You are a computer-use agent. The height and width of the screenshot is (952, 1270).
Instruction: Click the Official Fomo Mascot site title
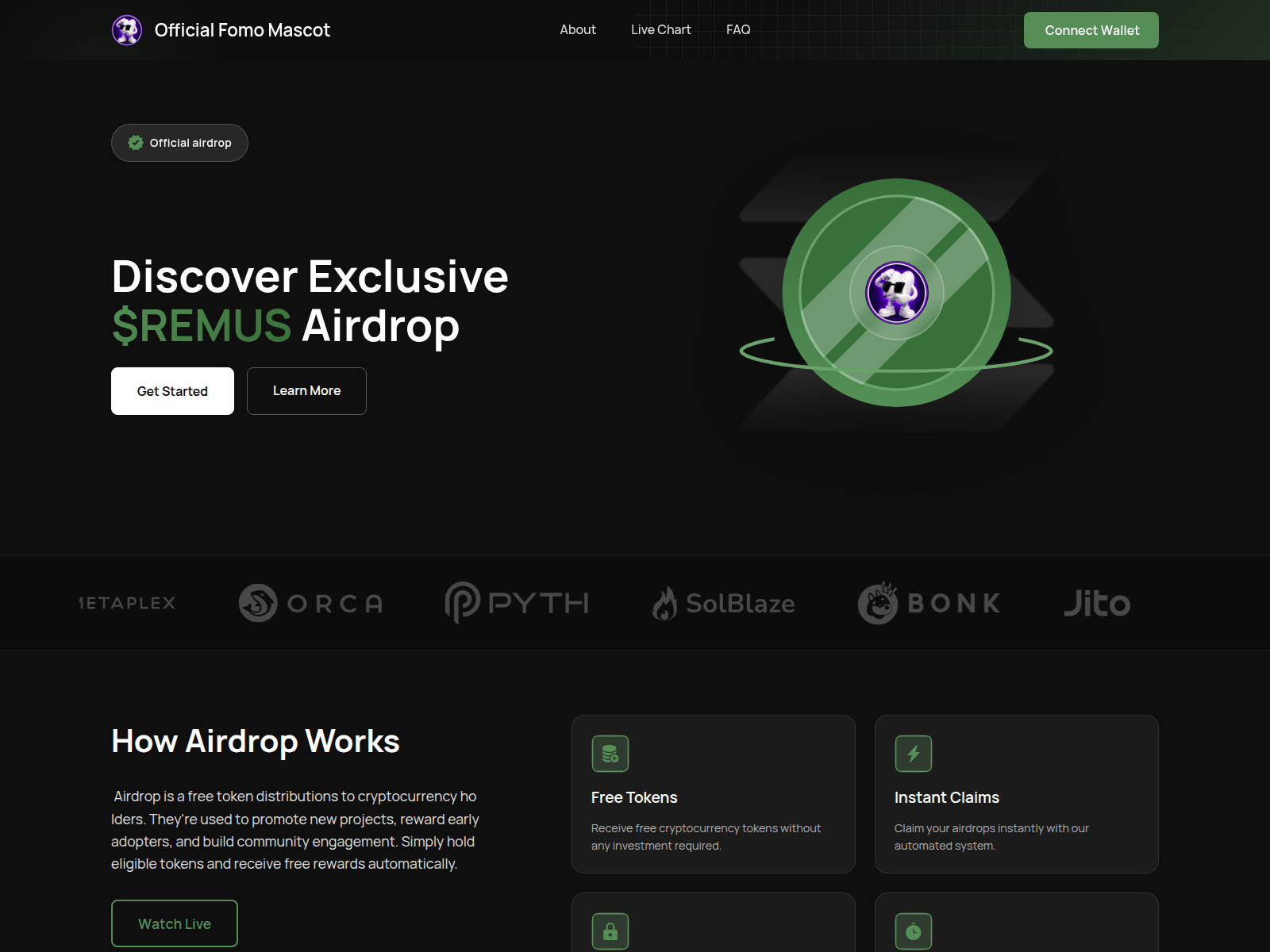click(x=242, y=30)
